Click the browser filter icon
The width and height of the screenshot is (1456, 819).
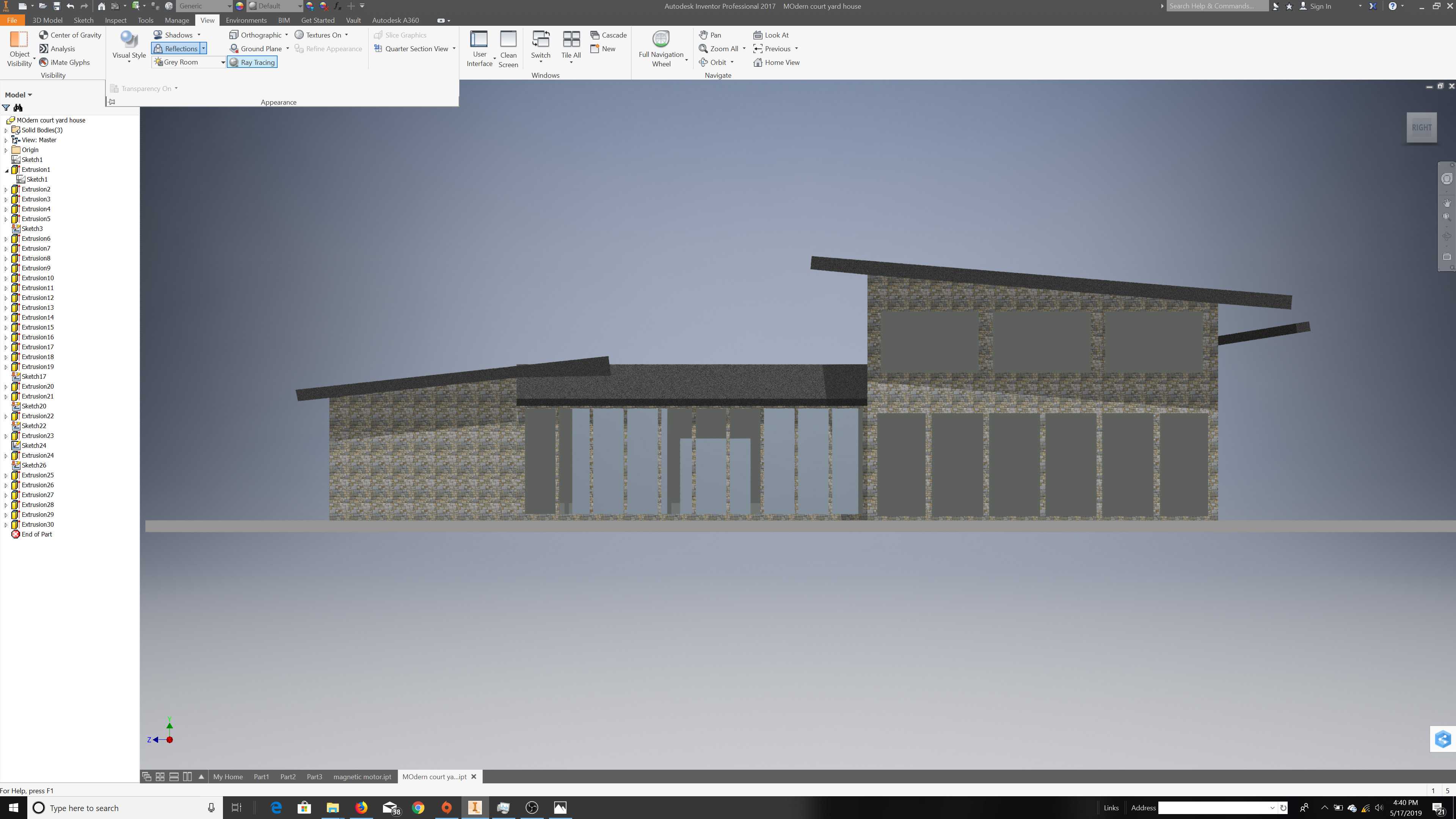[x=6, y=108]
